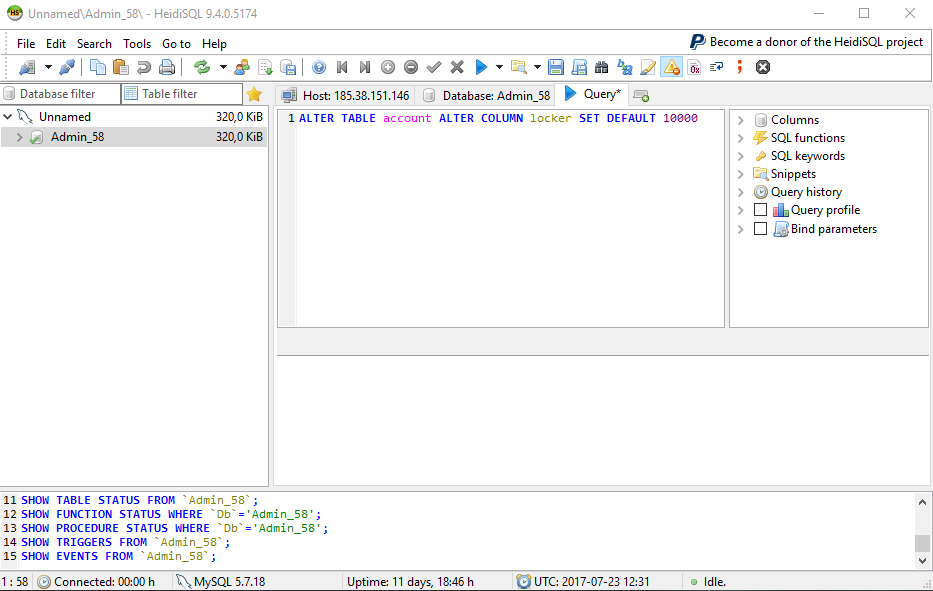933x591 pixels.
Task: Open the SQL file folder dropdown arrow
Action: 537,67
